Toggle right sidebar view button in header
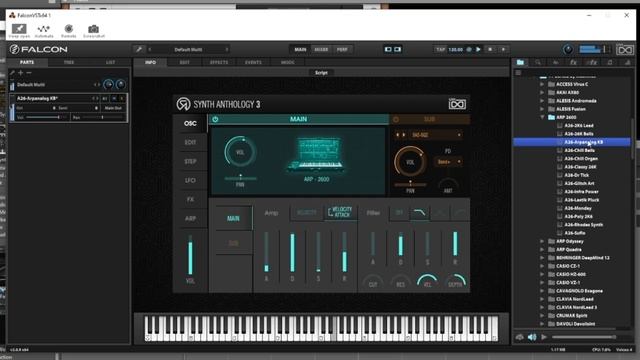This screenshot has height=360, width=640. [x=397, y=49]
